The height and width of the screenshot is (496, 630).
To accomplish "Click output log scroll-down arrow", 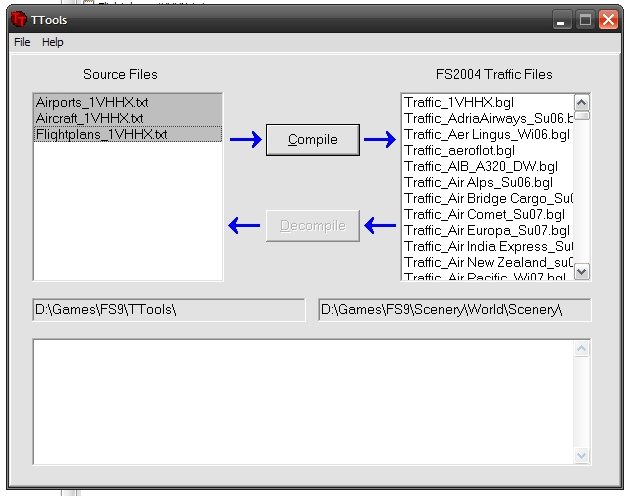I will click(x=581, y=455).
